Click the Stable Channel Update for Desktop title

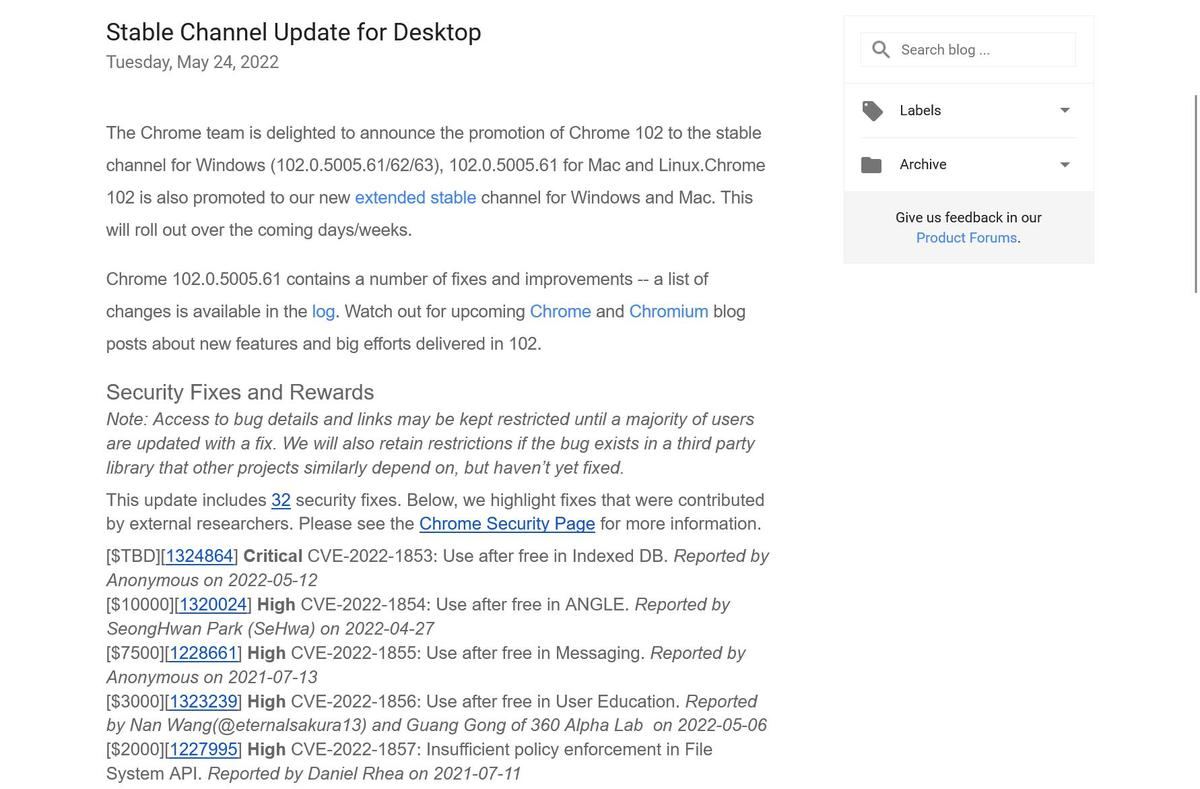point(294,32)
